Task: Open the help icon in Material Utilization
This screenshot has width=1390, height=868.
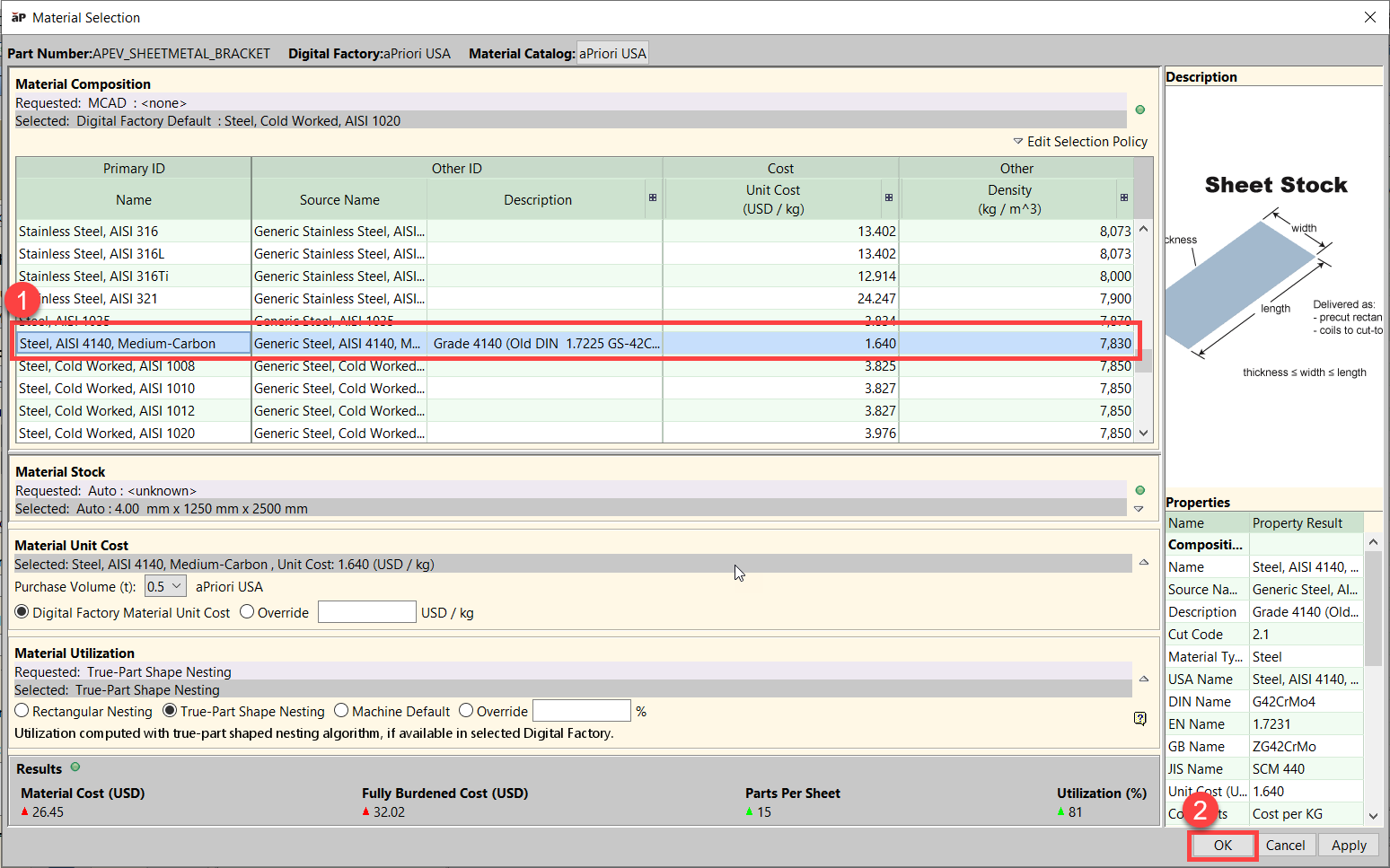Action: [1140, 718]
